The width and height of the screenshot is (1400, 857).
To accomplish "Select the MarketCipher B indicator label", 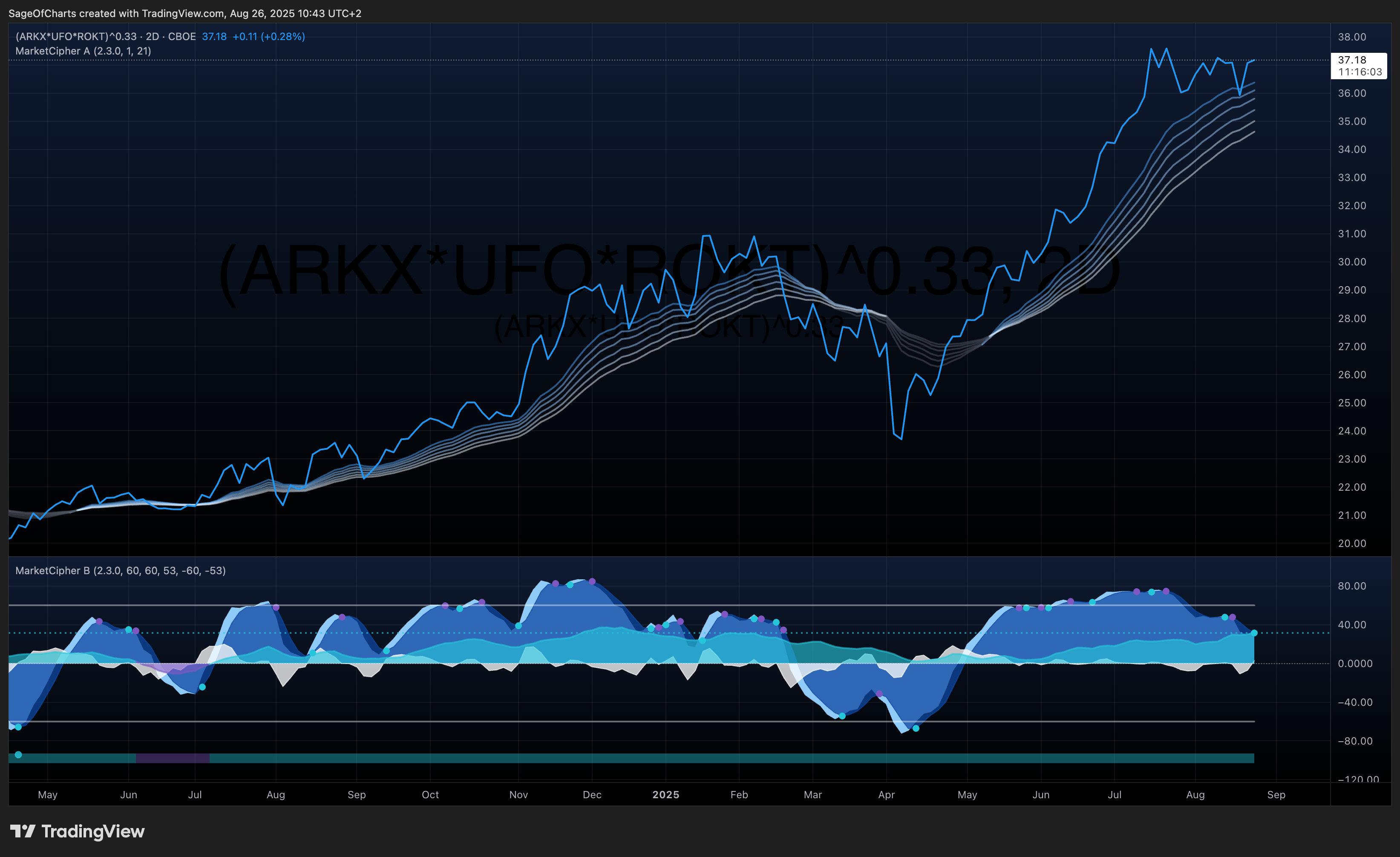I will tap(121, 570).
